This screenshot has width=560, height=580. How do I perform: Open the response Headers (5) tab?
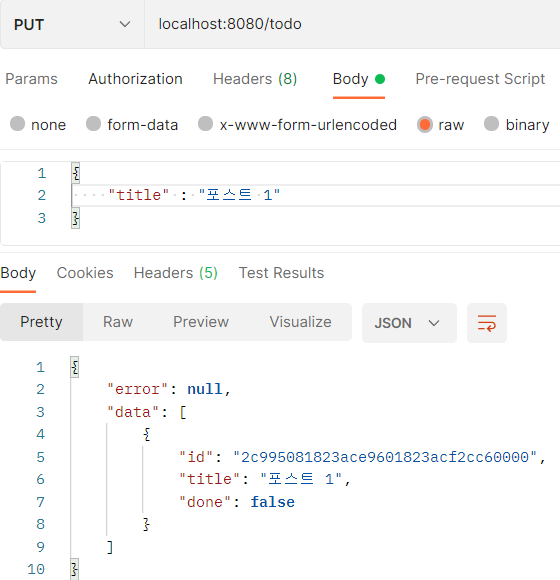[176, 273]
